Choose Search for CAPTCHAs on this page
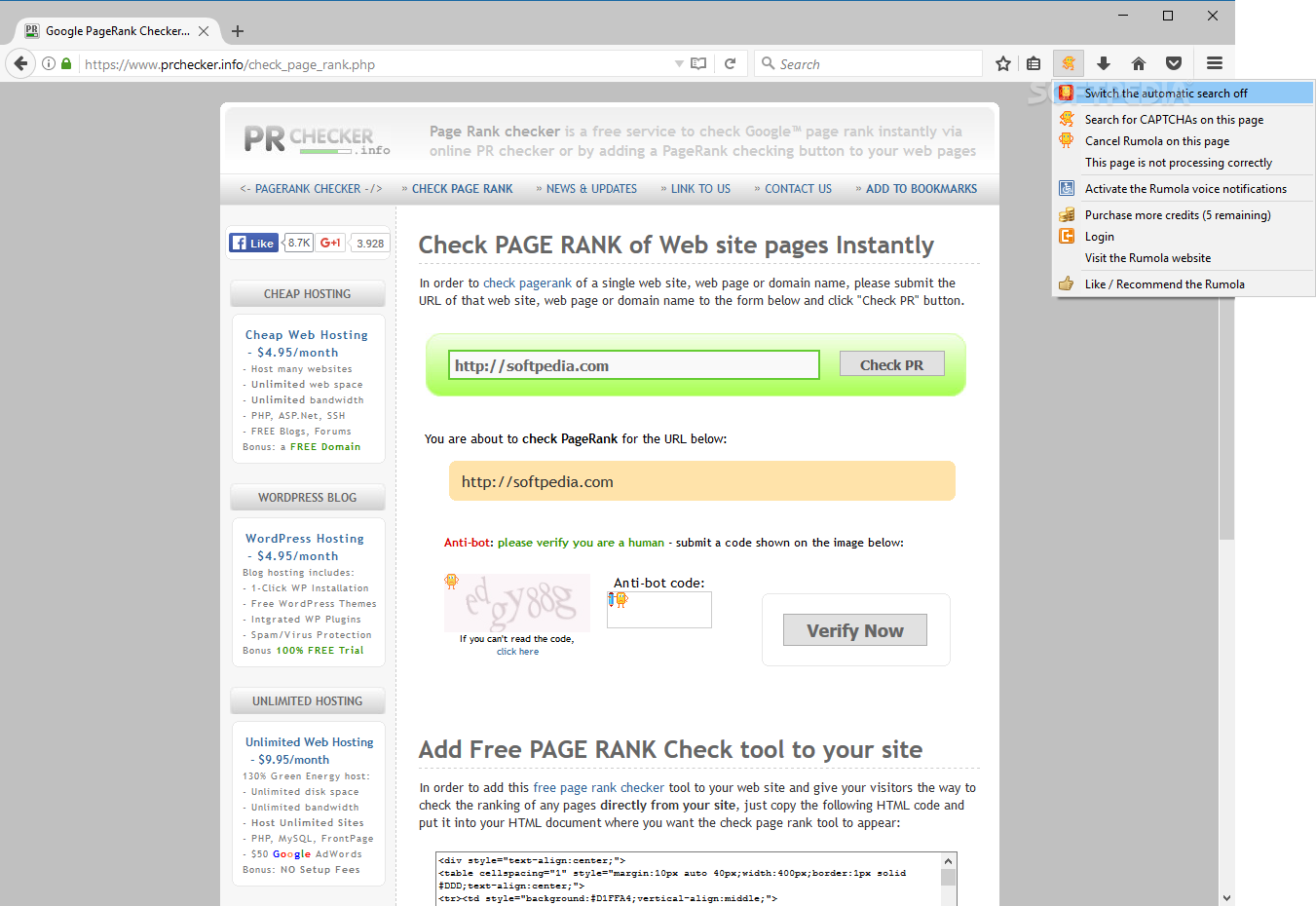 point(1184,119)
